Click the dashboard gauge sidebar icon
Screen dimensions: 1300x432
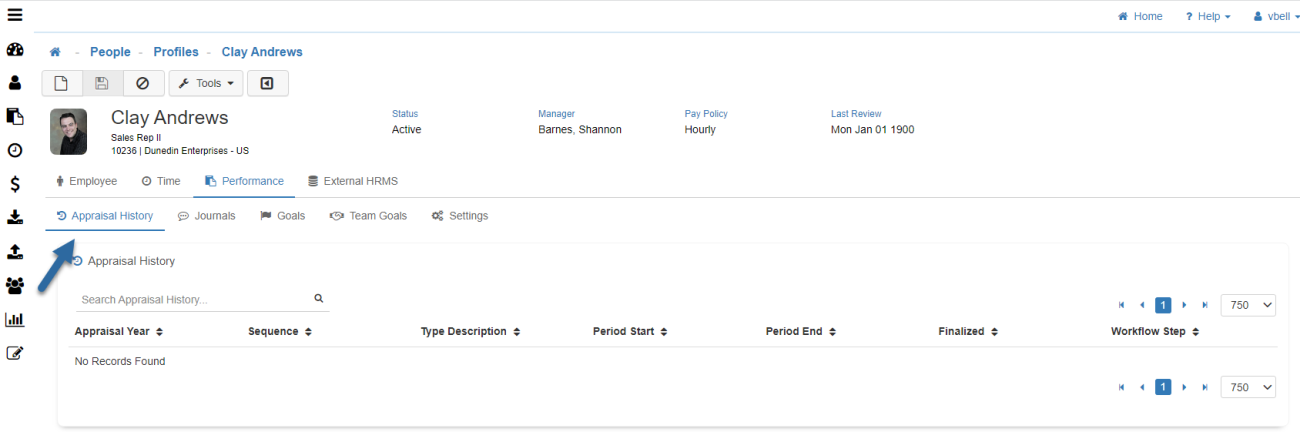pos(15,50)
